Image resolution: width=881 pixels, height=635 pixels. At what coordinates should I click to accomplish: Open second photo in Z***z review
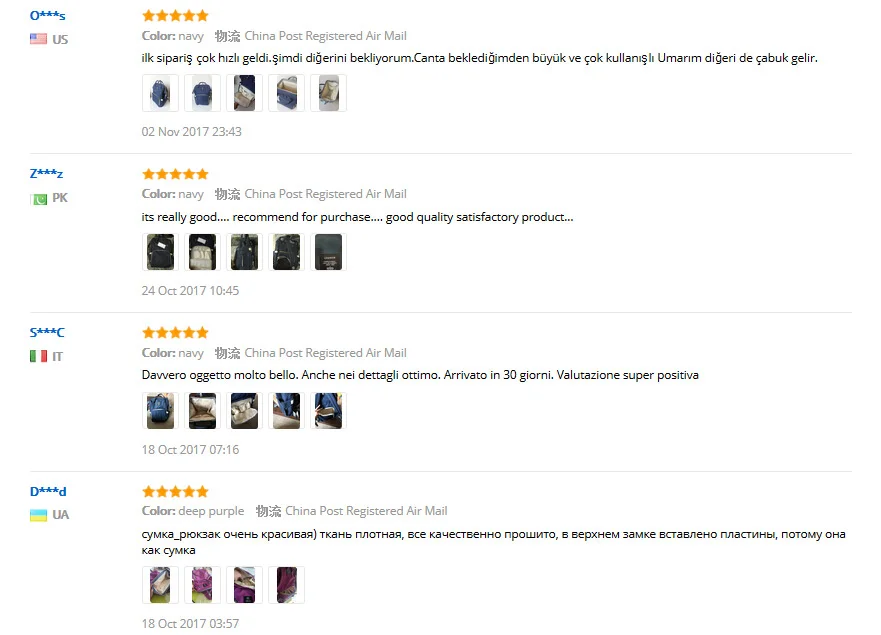pyautogui.click(x=202, y=252)
